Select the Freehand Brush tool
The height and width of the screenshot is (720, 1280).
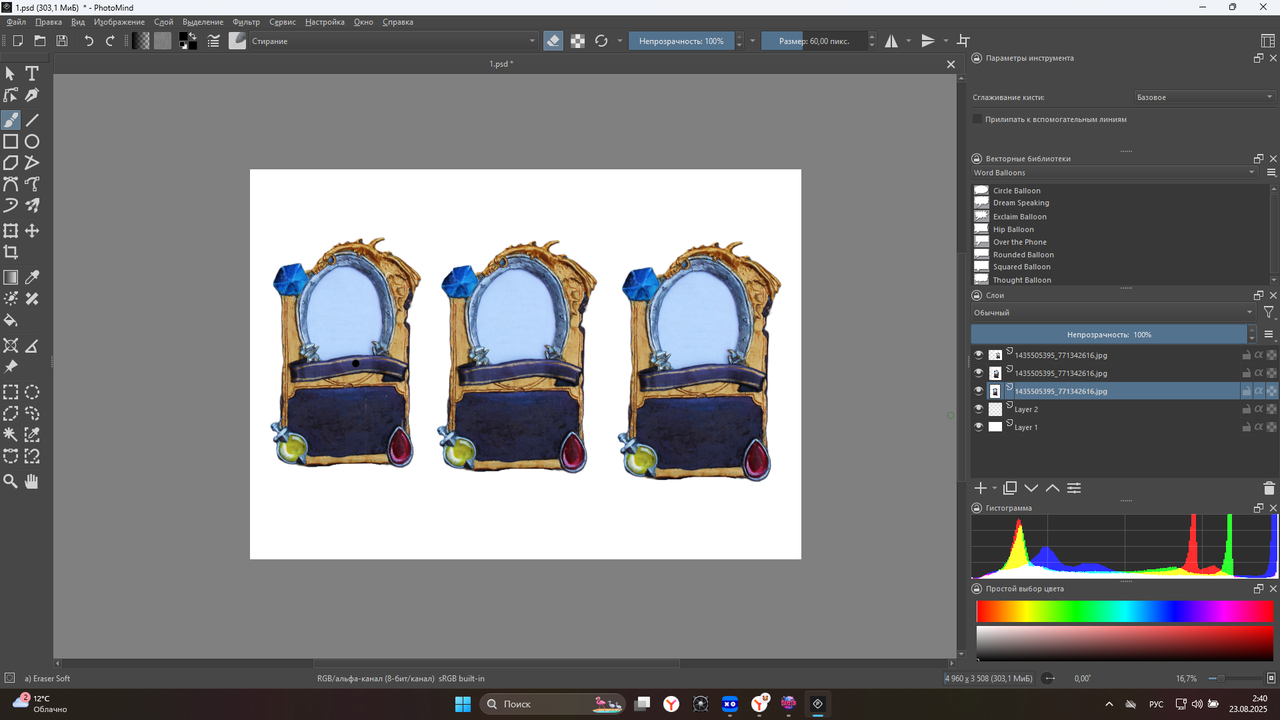pyautogui.click(x=11, y=120)
